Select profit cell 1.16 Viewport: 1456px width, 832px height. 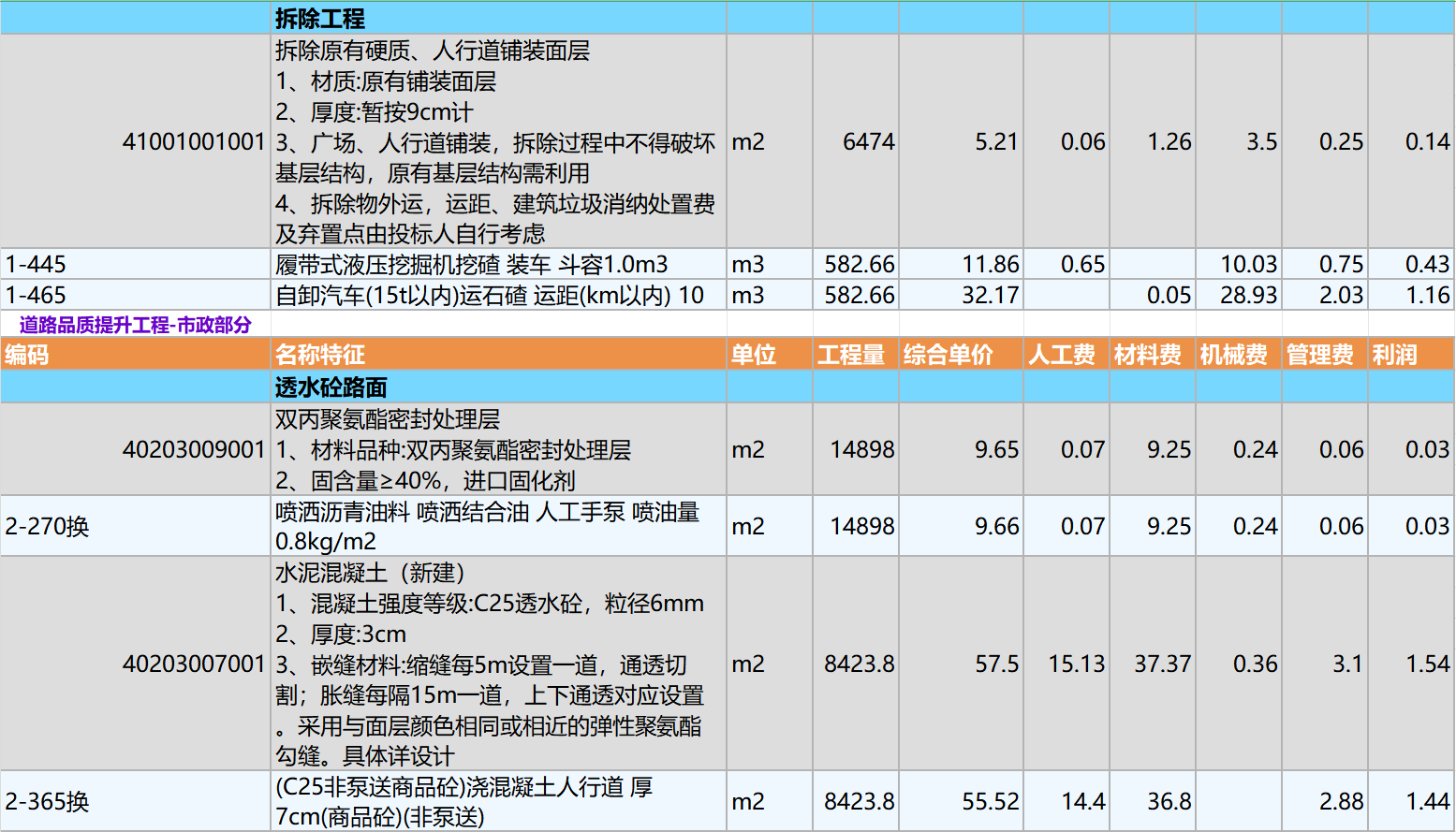pos(1411,295)
